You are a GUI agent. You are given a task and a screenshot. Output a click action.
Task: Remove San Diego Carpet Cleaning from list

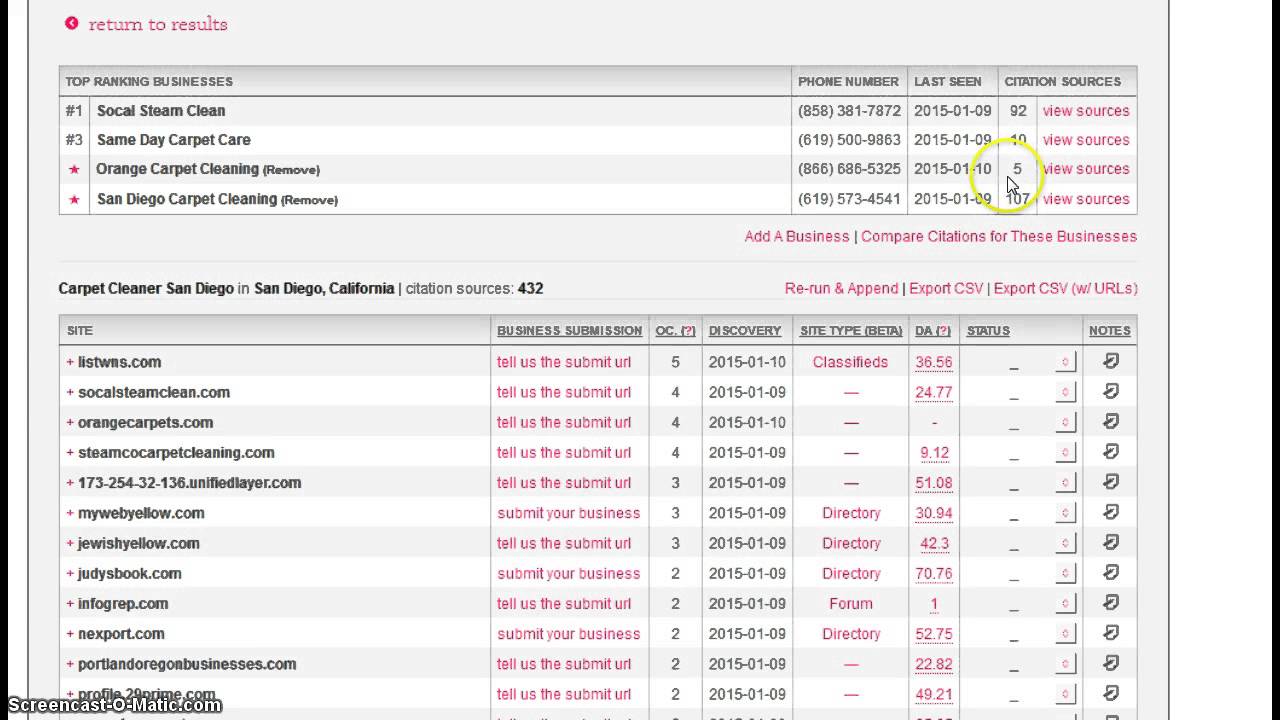(x=309, y=200)
